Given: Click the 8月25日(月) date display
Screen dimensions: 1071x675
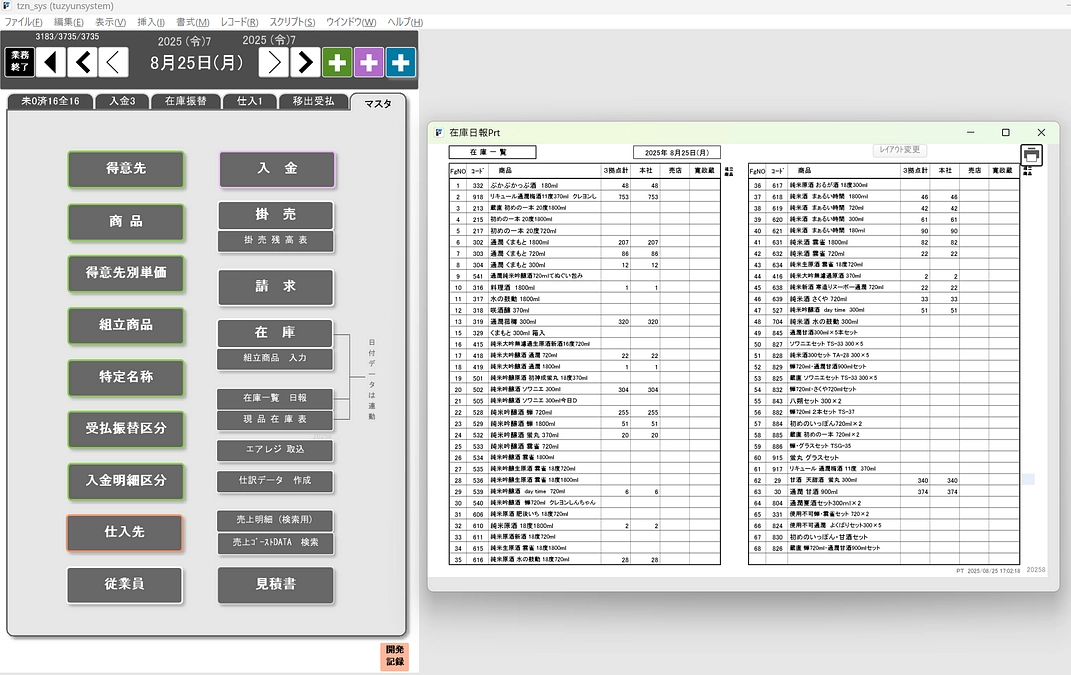Looking at the screenshot, I should click(x=196, y=62).
